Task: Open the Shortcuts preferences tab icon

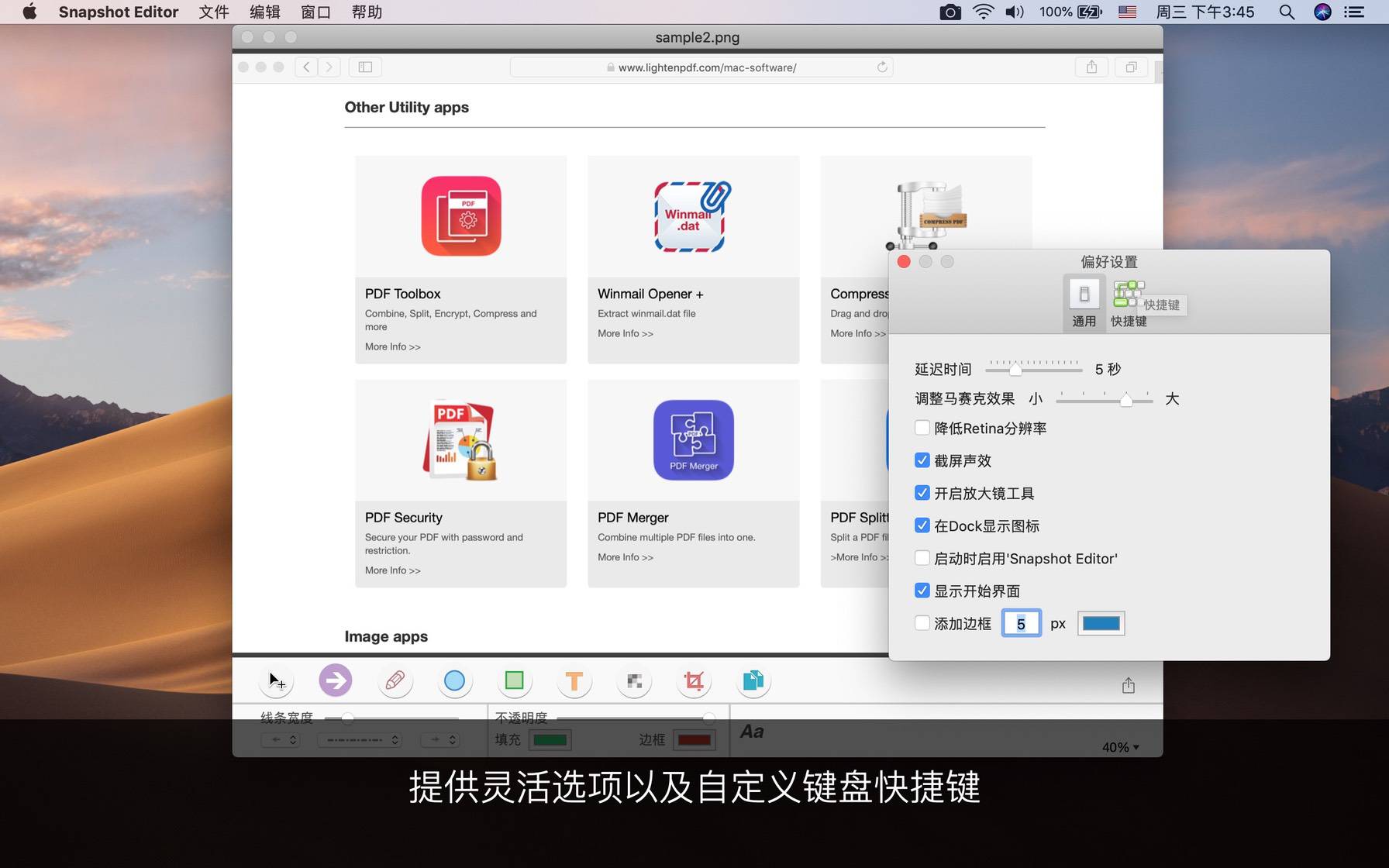Action: tap(1129, 294)
